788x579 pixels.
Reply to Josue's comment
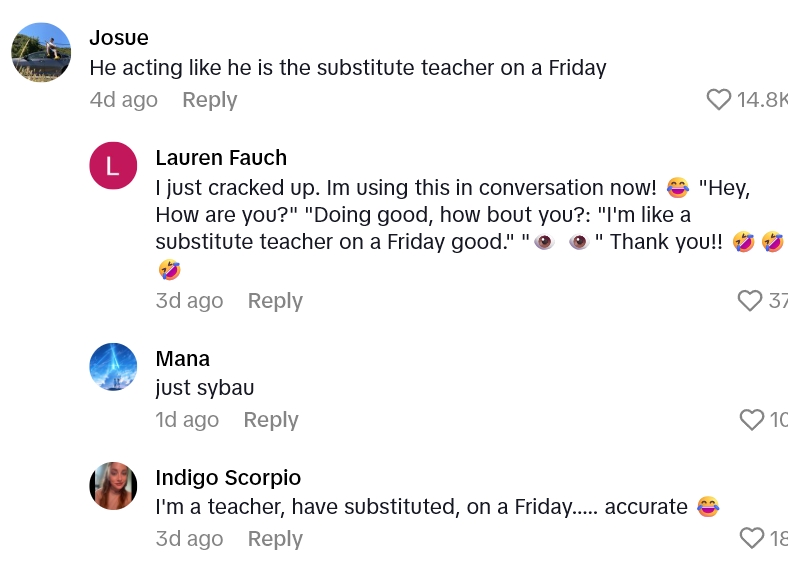tap(209, 100)
